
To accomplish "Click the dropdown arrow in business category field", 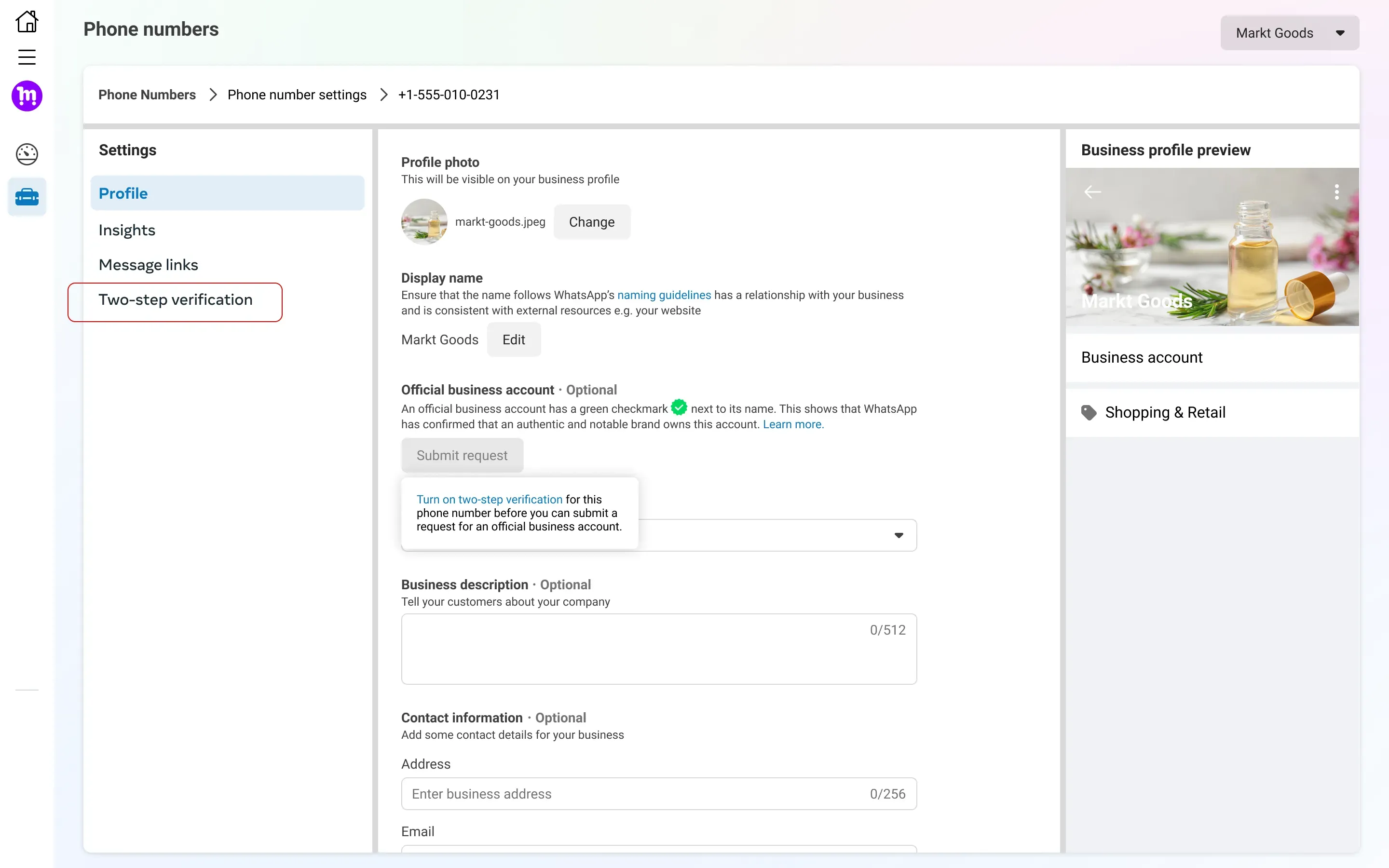I will click(898, 535).
